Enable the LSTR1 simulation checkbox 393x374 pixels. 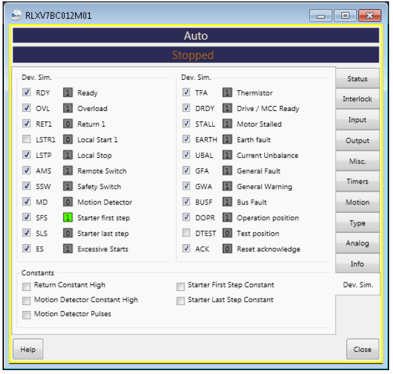click(27, 139)
